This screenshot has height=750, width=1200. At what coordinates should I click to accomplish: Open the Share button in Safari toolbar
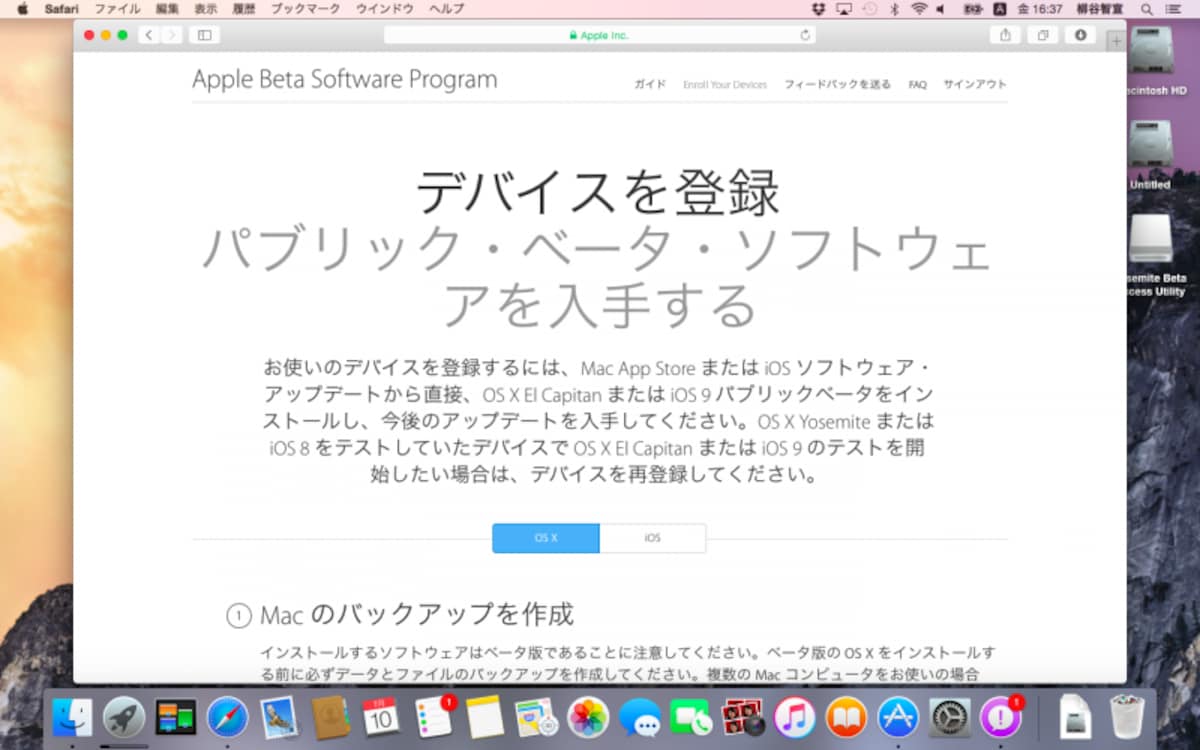pos(1005,35)
